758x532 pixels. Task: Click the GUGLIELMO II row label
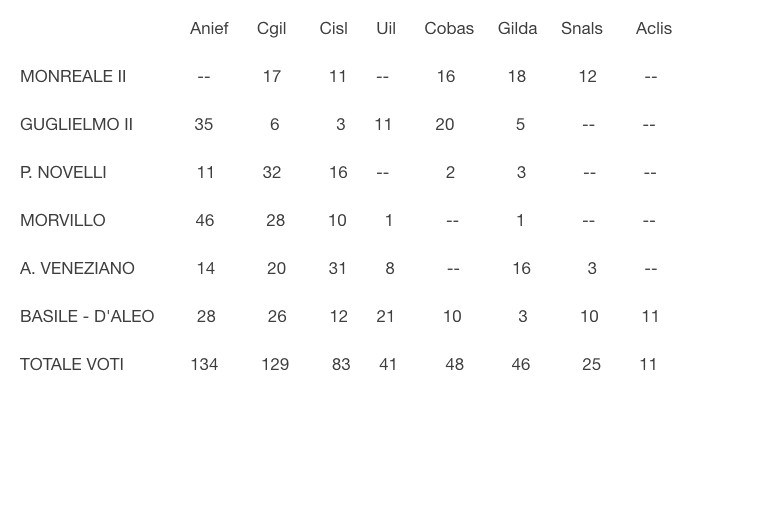[76, 124]
